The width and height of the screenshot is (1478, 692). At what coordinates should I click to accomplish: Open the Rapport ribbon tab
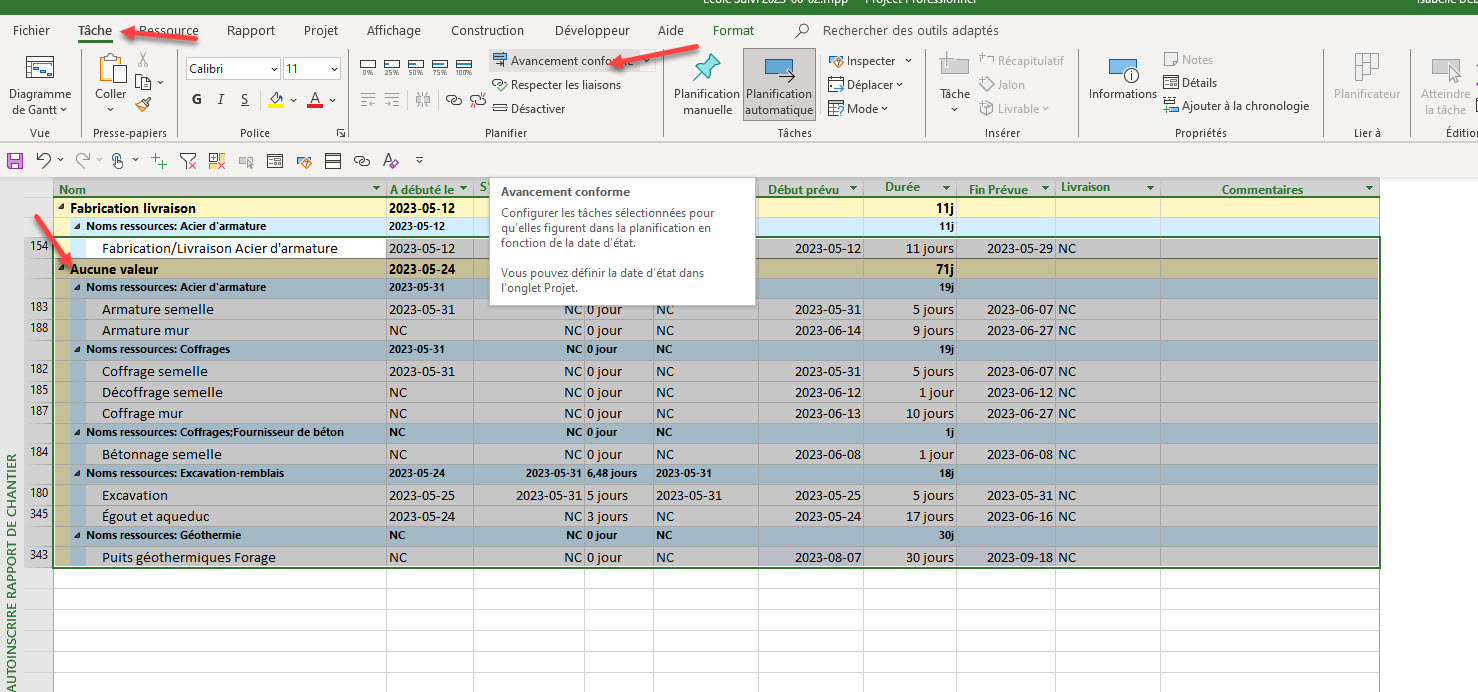pyautogui.click(x=251, y=31)
